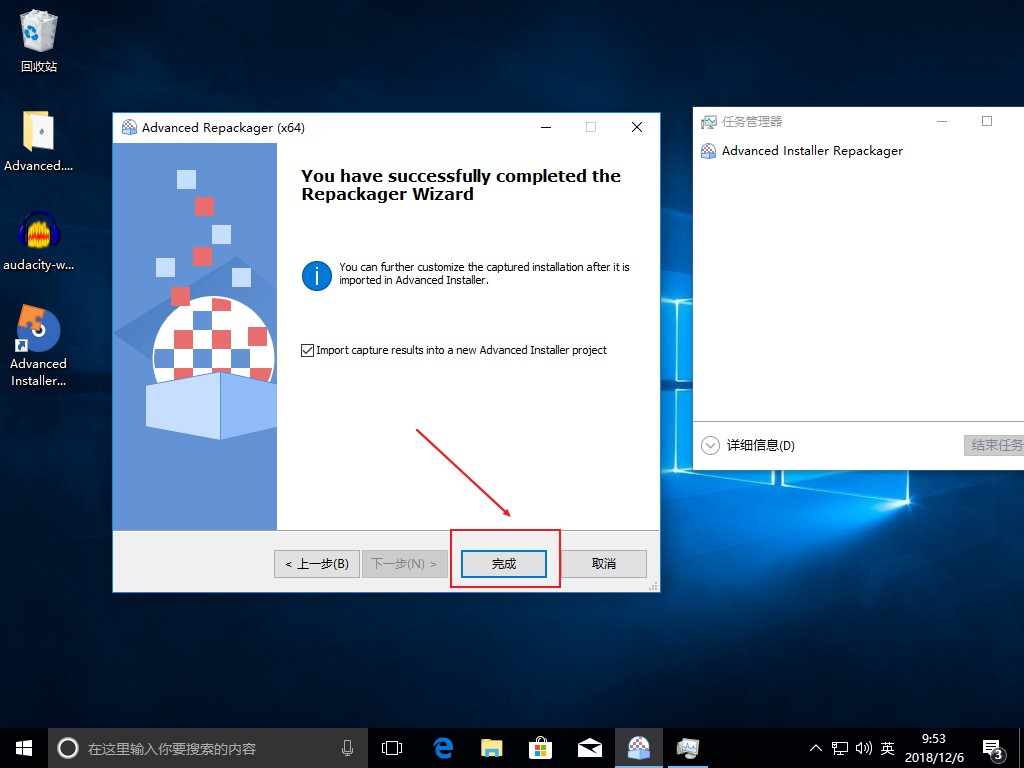Open Mail app from taskbar
This screenshot has height=768, width=1024.
click(x=590, y=748)
